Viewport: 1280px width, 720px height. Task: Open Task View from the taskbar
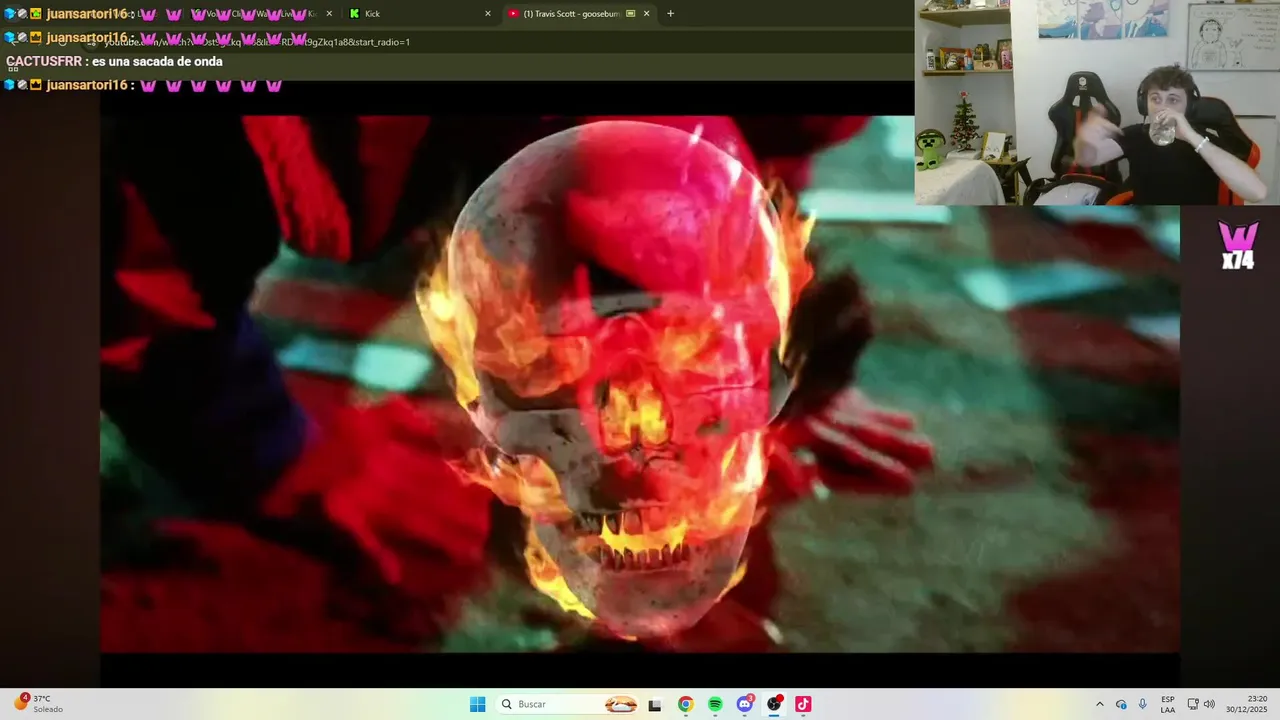tap(655, 704)
